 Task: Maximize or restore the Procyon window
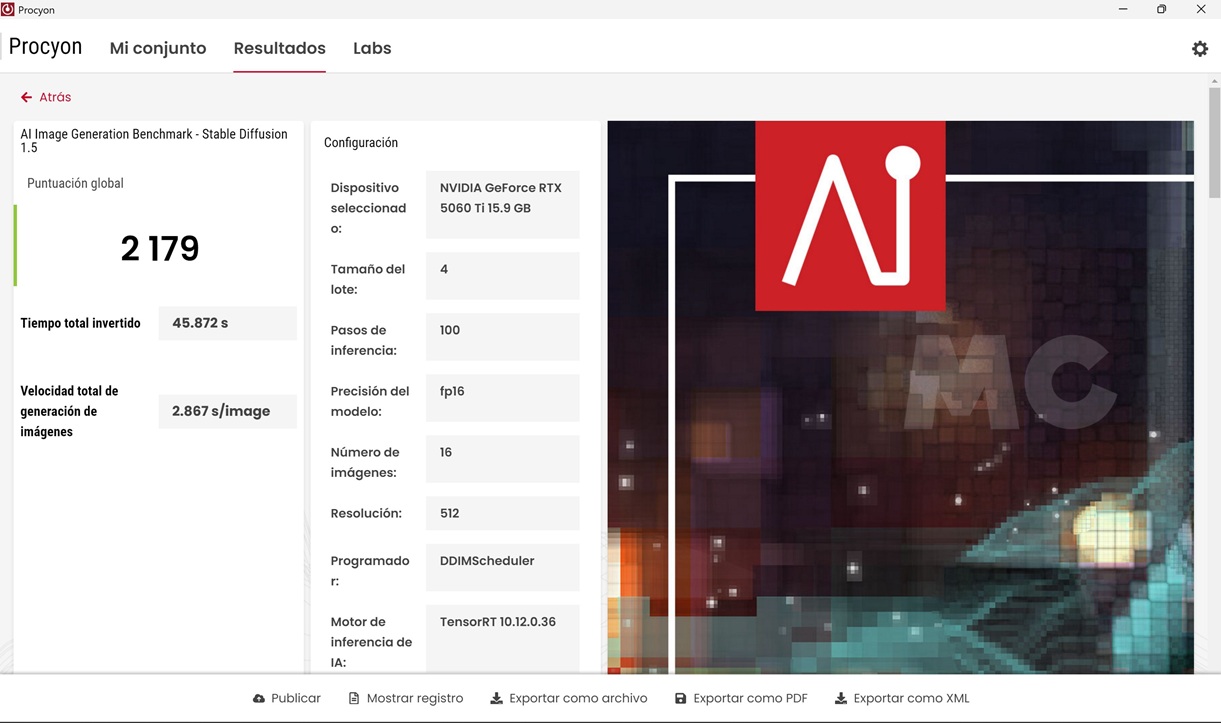[x=1161, y=9]
